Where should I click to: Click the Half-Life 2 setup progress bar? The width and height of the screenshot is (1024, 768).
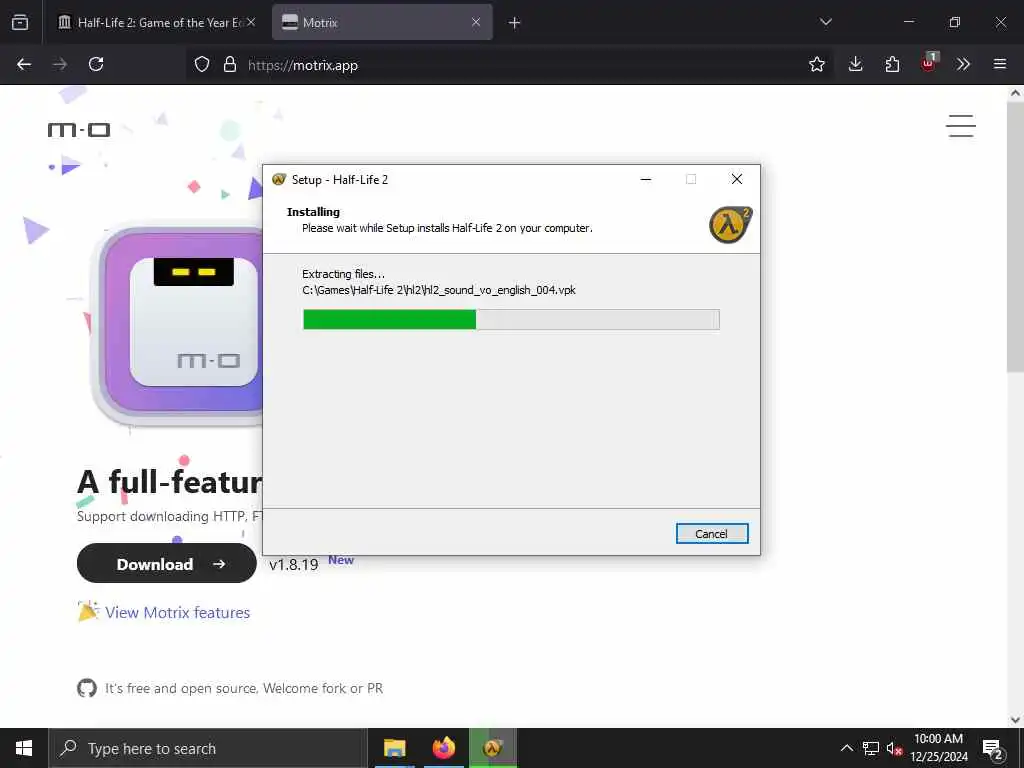511,319
